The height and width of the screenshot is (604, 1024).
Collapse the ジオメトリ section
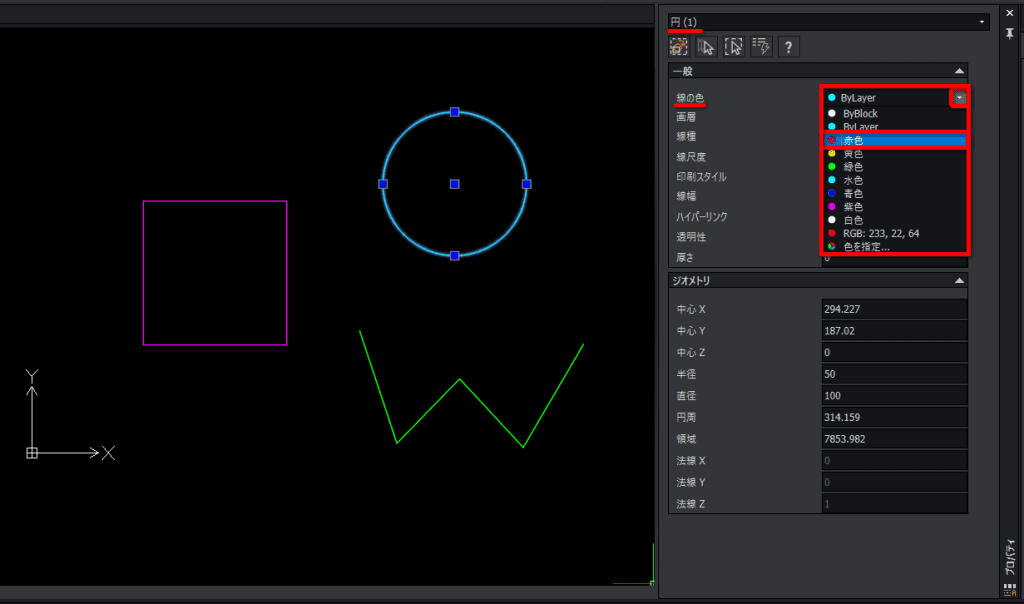point(959,281)
